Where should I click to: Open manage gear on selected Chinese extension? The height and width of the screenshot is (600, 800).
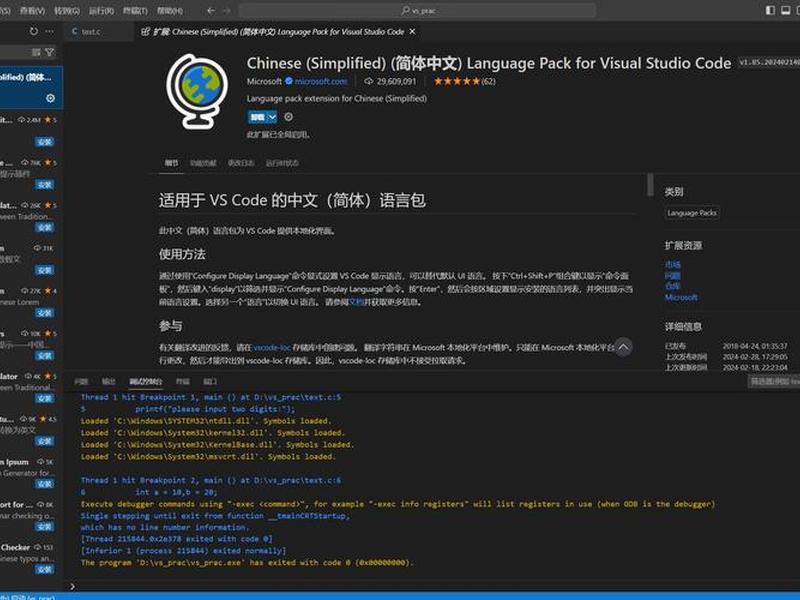click(51, 98)
